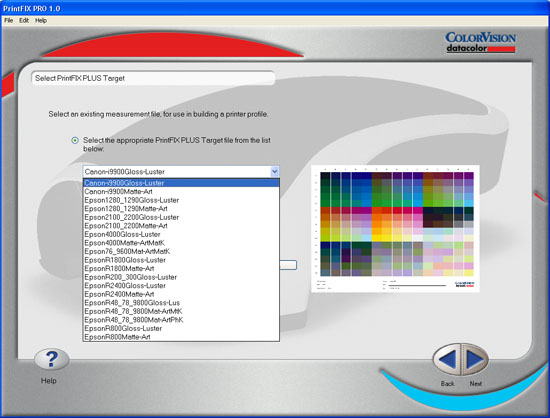Screen dimensions: 550x418
Task: Select EpsonR48_78_9800Gloss-Lus from the list
Action: [x=181, y=303]
